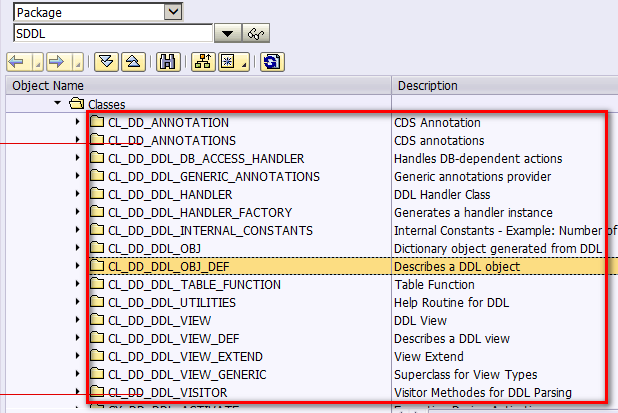This screenshot has height=413, width=618.
Task: Open the forward navigation history dropdown
Action: tap(78, 62)
